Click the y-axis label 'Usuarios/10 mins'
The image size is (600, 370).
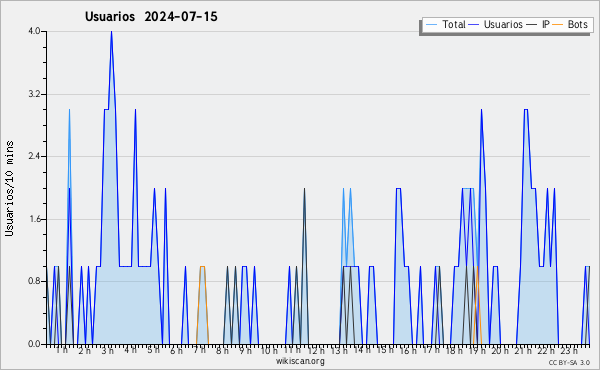[9, 189]
